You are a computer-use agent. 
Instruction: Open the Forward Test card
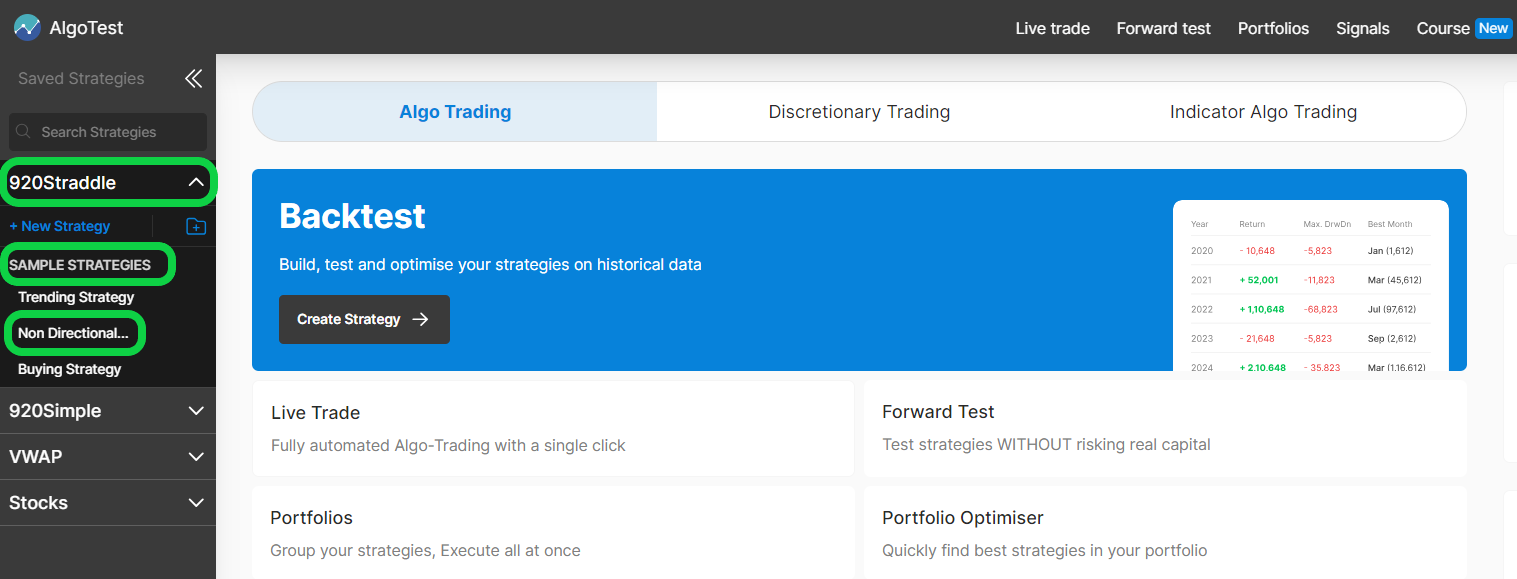[x=1165, y=428]
